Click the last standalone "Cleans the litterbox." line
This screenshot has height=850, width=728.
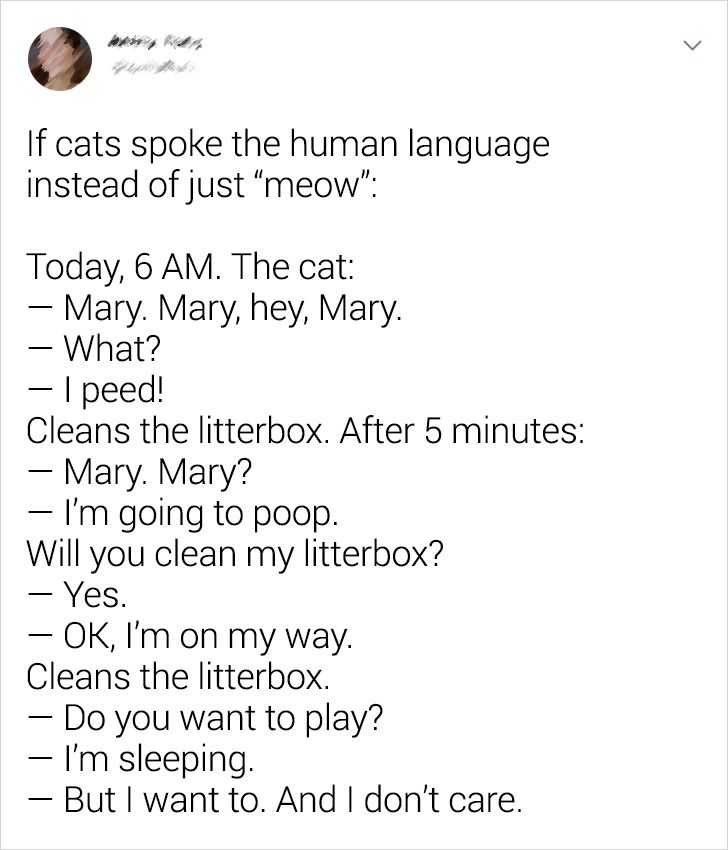click(x=178, y=677)
